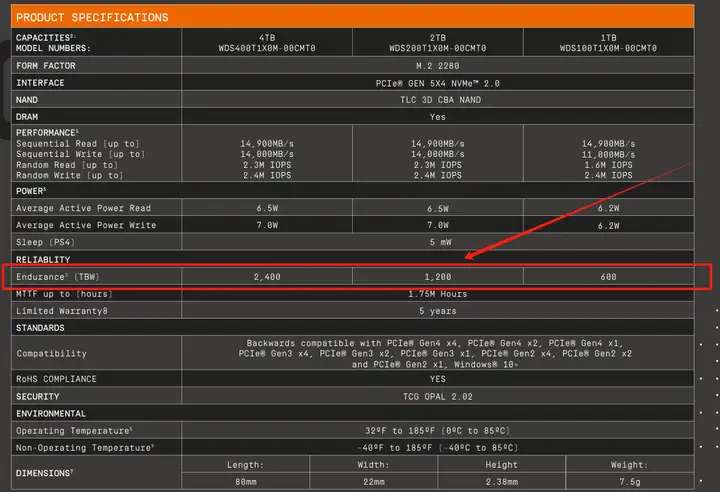Click the TCG OPAL 2.02 value
Viewport: 720px width, 492px height.
[x=438, y=396]
